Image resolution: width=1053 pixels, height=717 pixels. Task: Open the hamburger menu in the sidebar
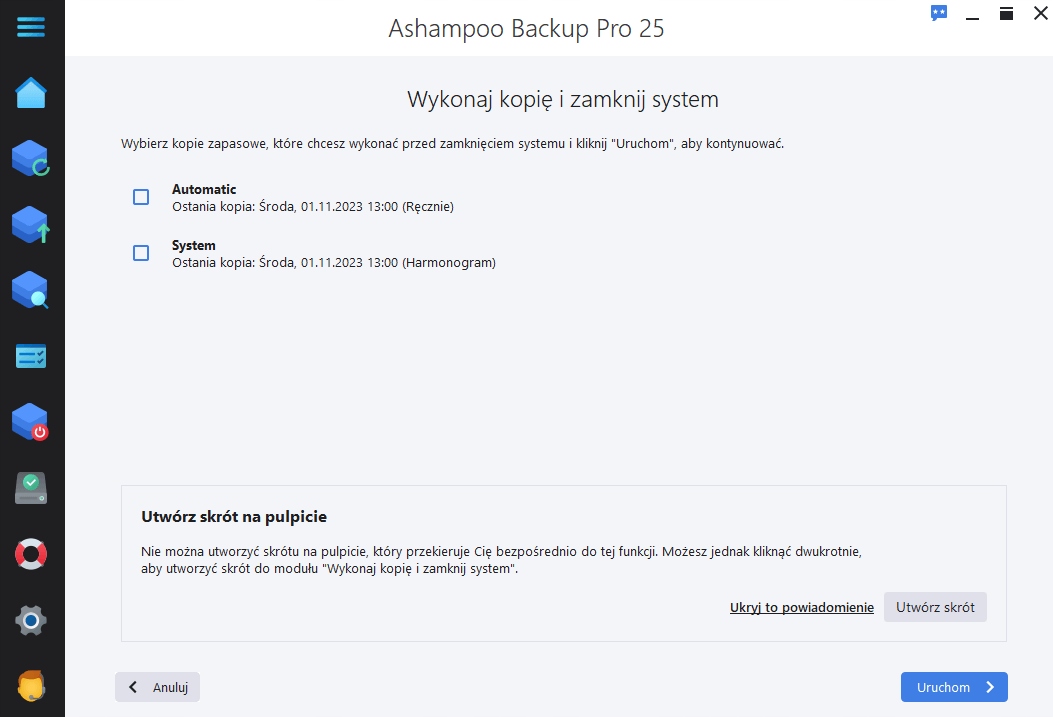coord(31,27)
